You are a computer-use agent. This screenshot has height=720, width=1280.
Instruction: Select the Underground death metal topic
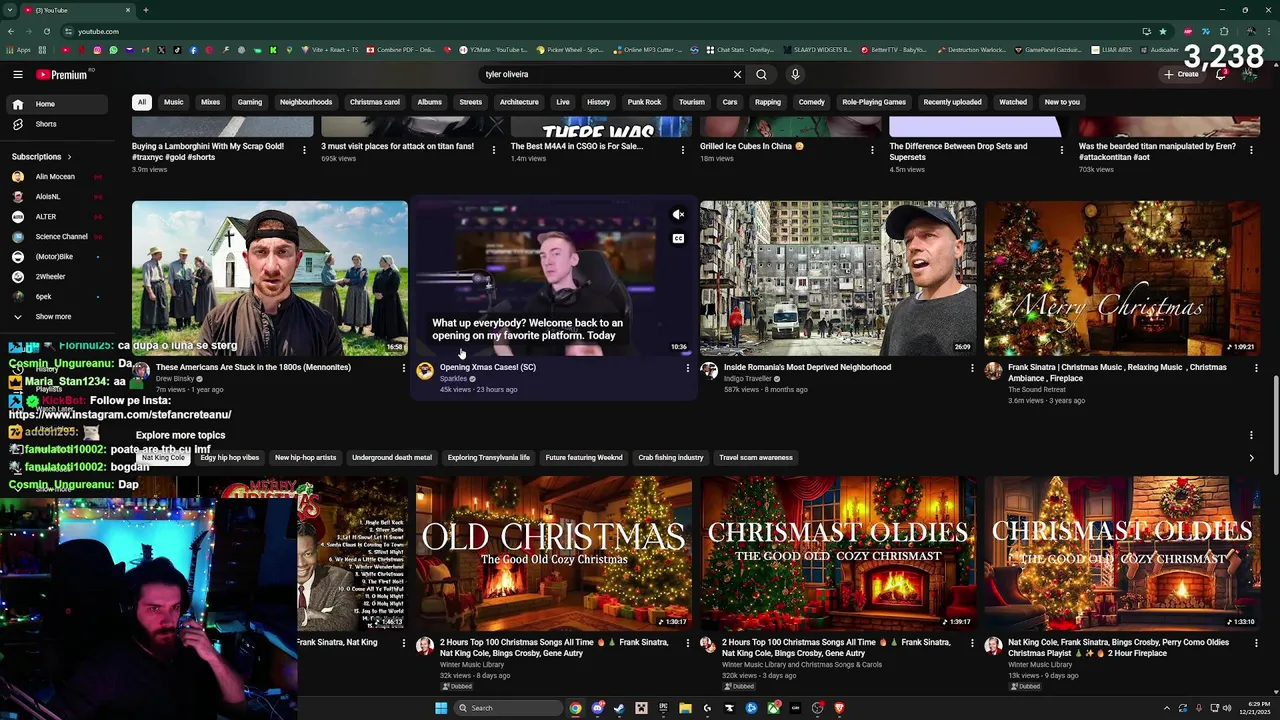tap(392, 458)
